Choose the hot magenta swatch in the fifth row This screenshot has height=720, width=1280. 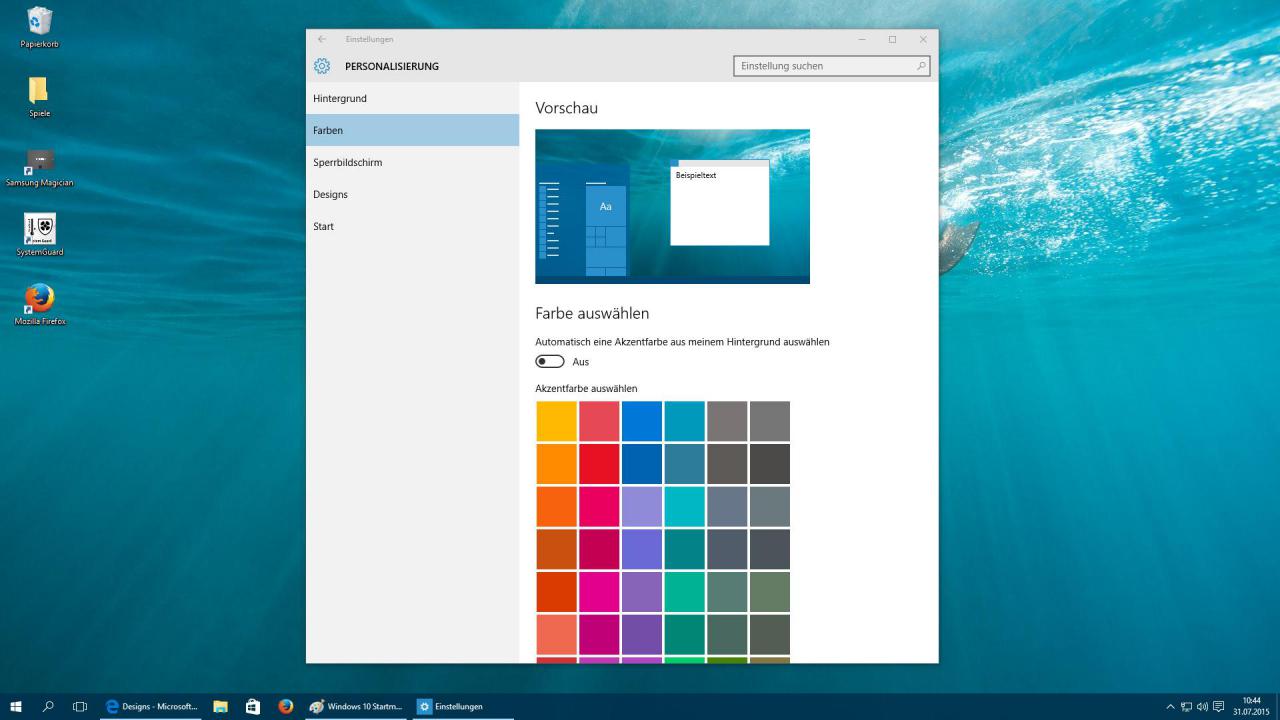click(x=599, y=591)
